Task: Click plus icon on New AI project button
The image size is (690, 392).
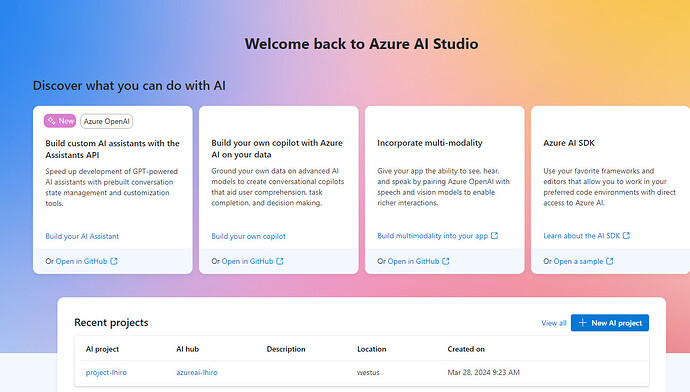Action: tap(583, 323)
